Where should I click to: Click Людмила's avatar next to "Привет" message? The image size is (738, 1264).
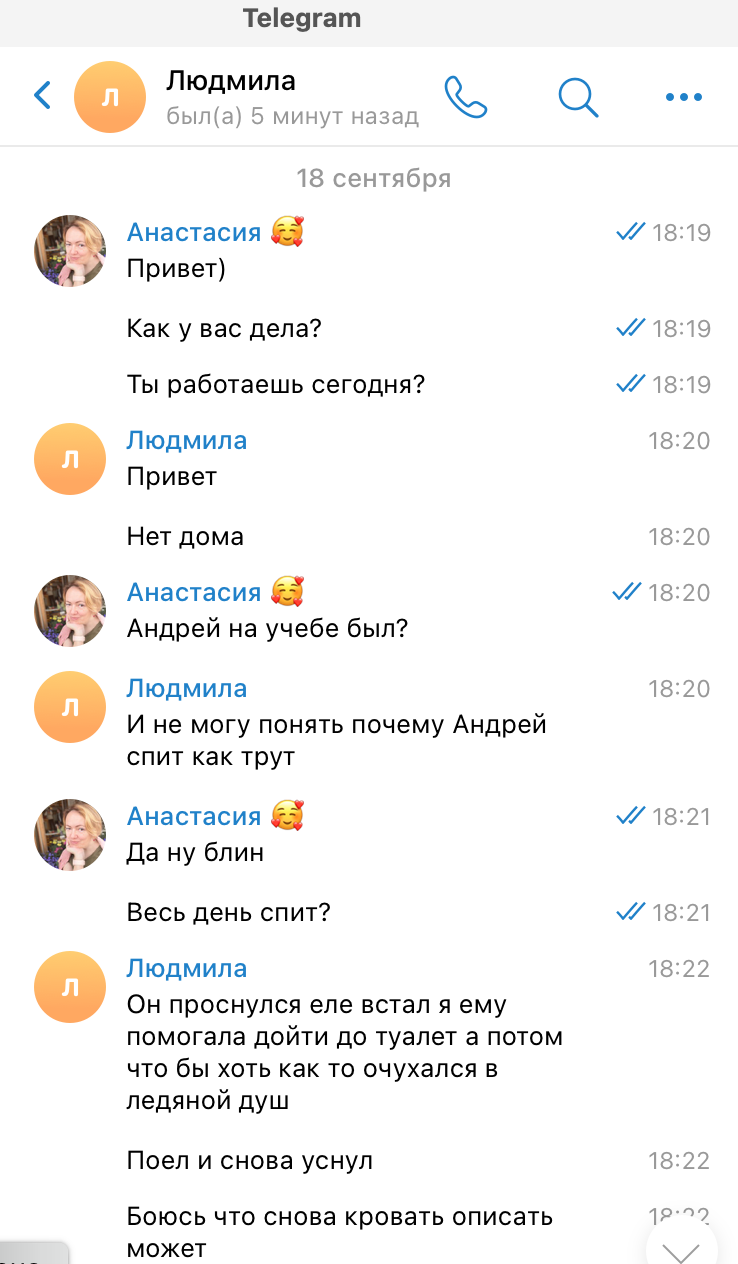tap(70, 459)
